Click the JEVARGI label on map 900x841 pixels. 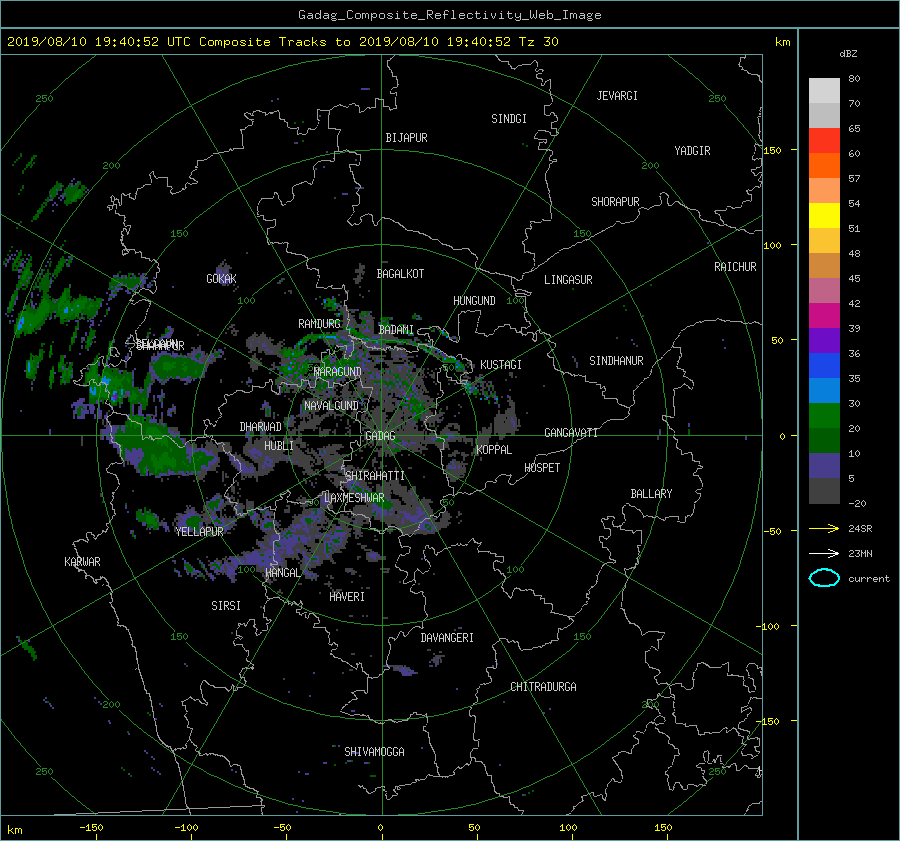pos(617,96)
